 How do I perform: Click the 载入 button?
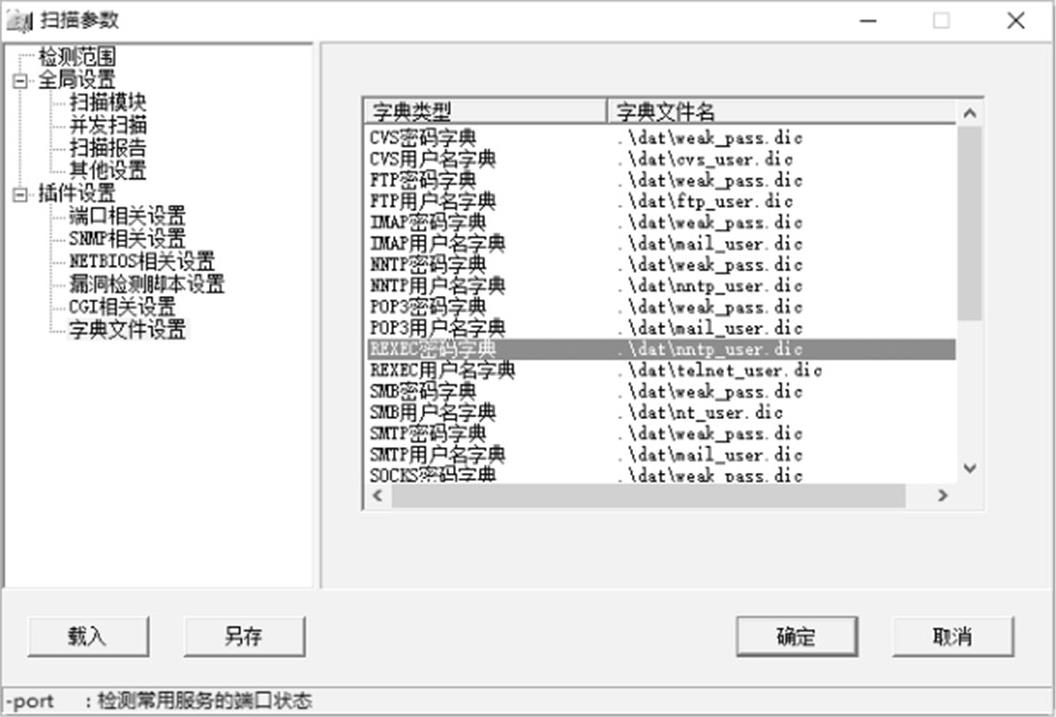[x=88, y=636]
